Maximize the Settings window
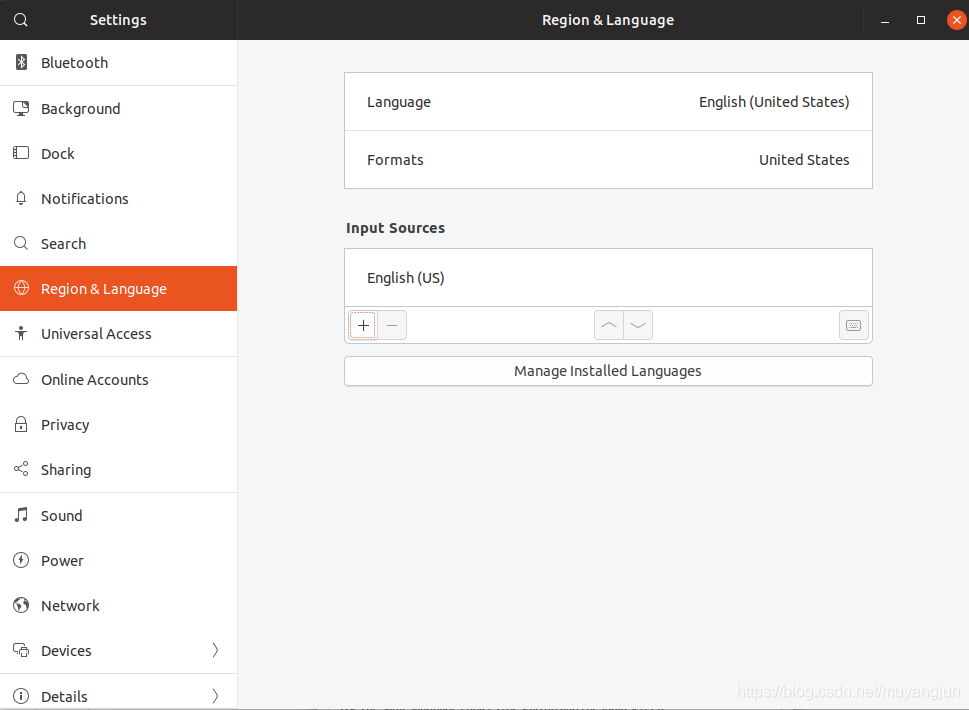Screen dimensions: 969x710 click(x=921, y=20)
